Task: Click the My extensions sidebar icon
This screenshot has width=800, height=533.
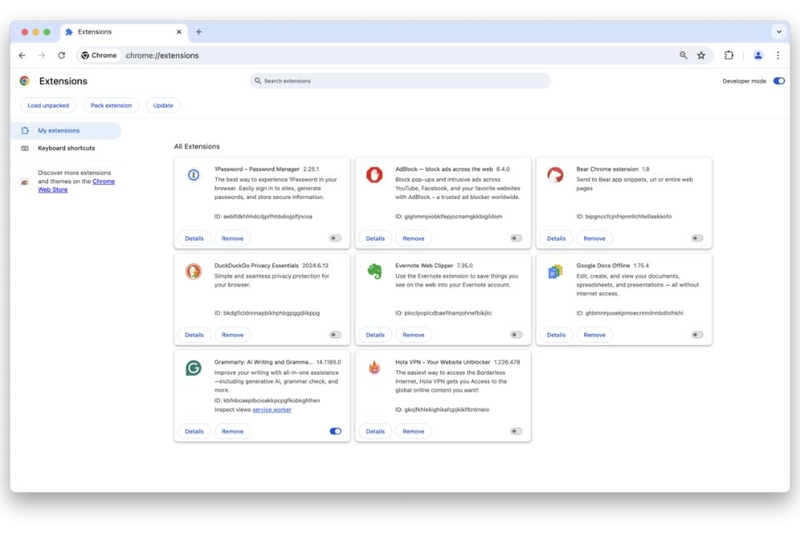Action: (24, 131)
